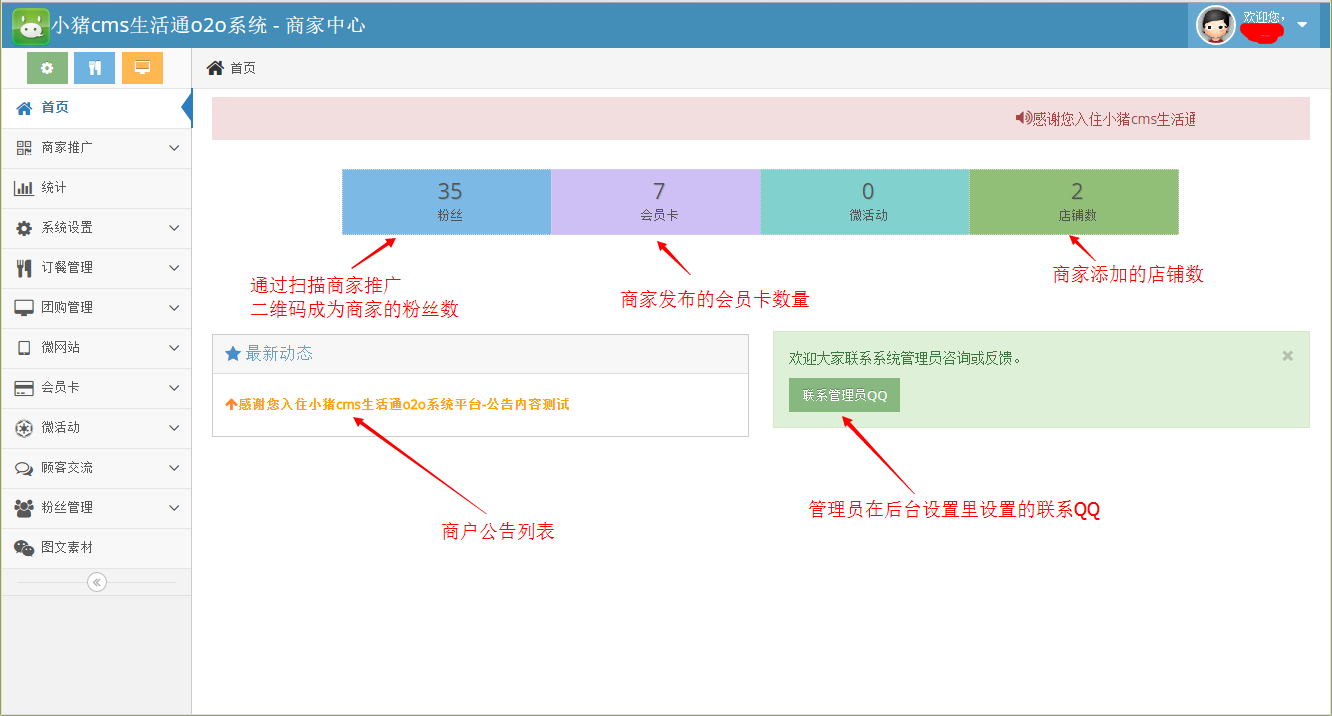Click the green gear shortcut button
The image size is (1332, 716).
(47, 68)
